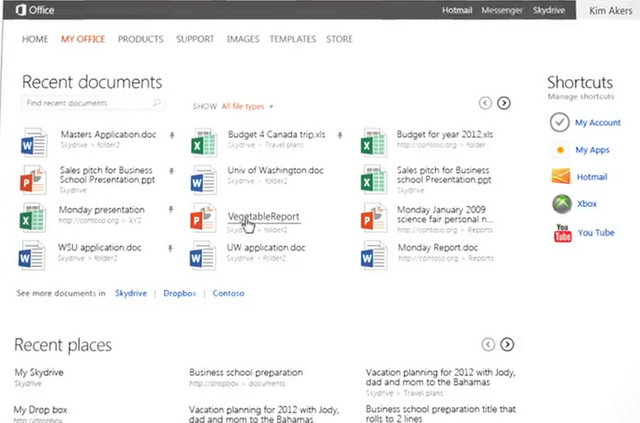Click the Hotmail envelope icon in Shortcuts
This screenshot has width=640, height=423.
point(561,176)
